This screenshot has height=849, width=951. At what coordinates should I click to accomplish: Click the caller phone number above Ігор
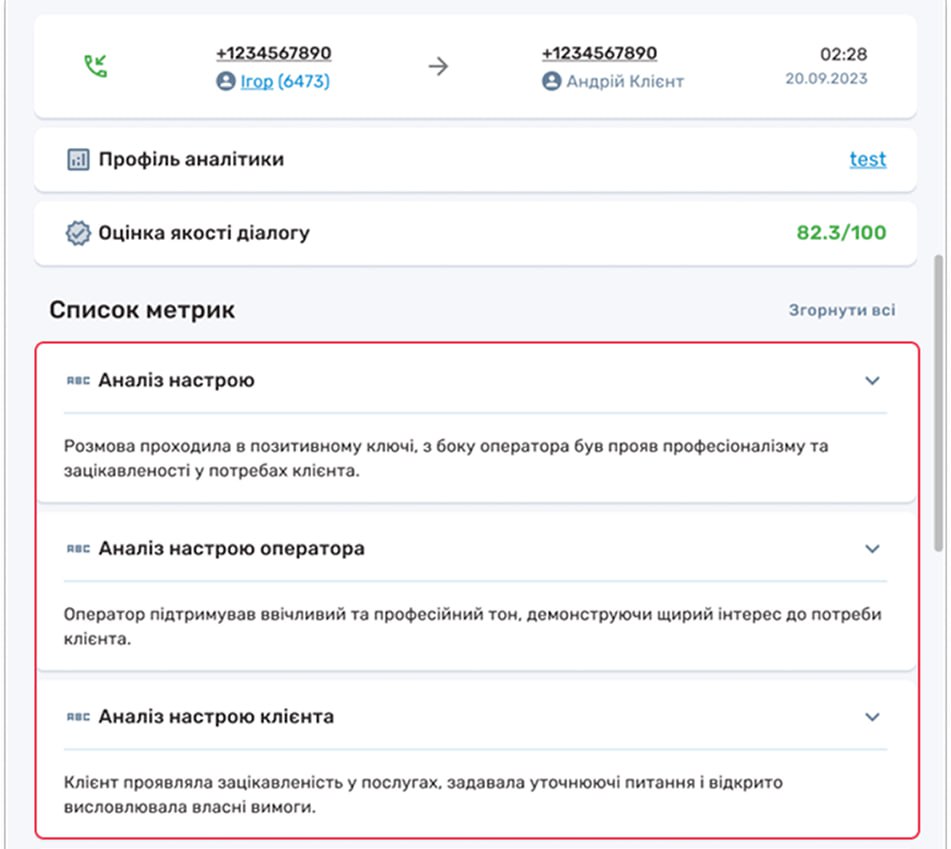click(273, 53)
